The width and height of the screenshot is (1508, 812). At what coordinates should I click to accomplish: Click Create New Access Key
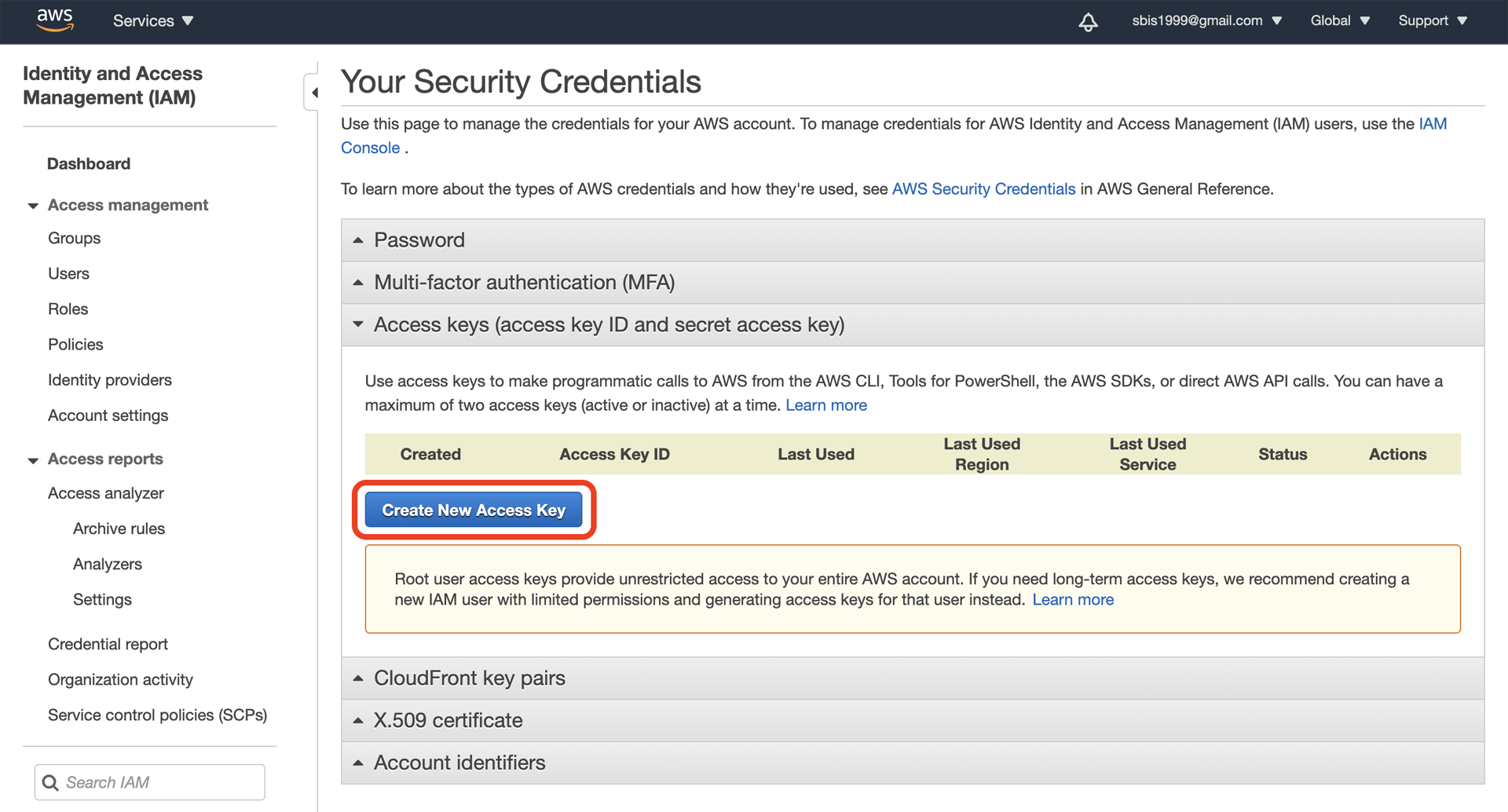pyautogui.click(x=473, y=510)
